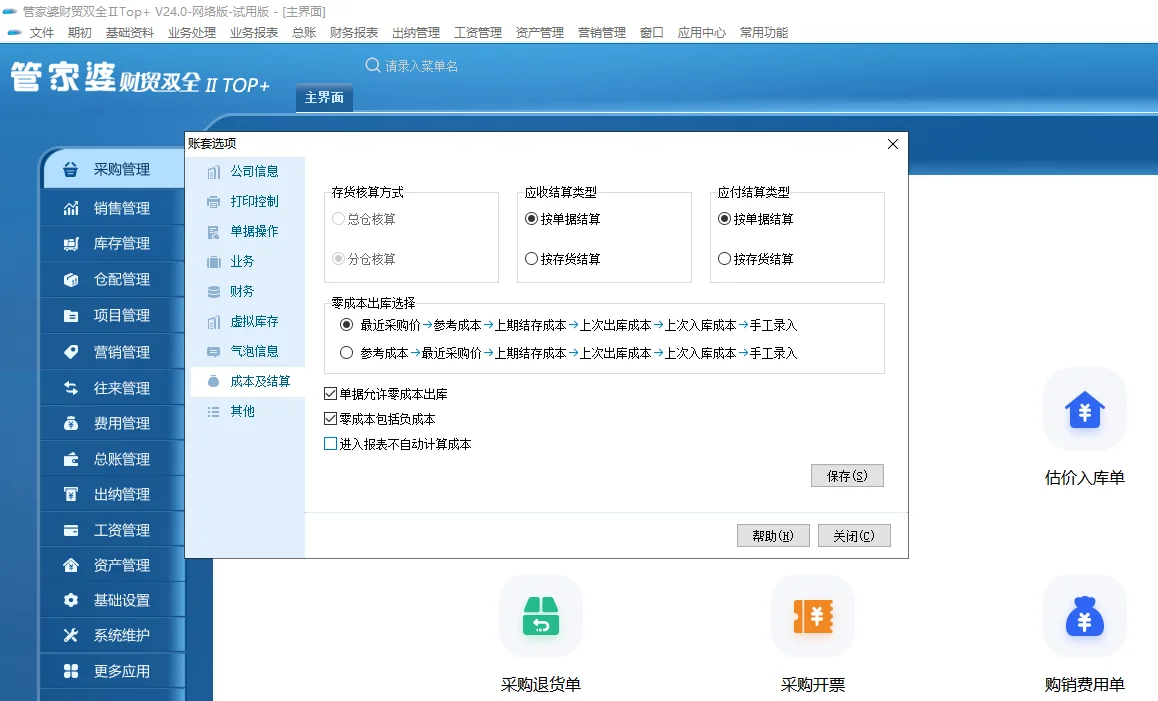Open the 工资管理 menu
The image size is (1158, 701).
click(477, 32)
